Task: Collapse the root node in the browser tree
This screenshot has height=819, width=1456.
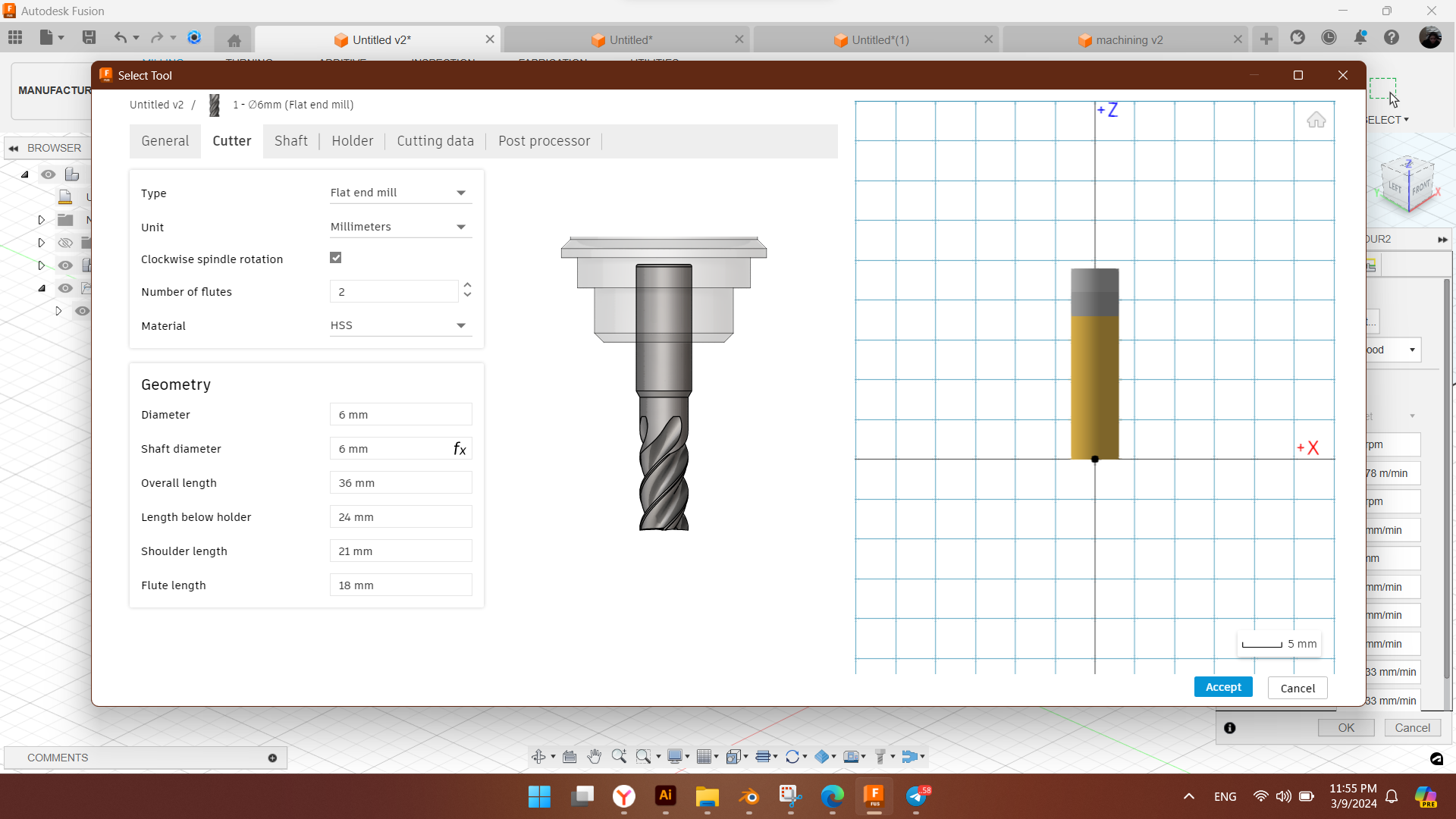Action: [25, 174]
